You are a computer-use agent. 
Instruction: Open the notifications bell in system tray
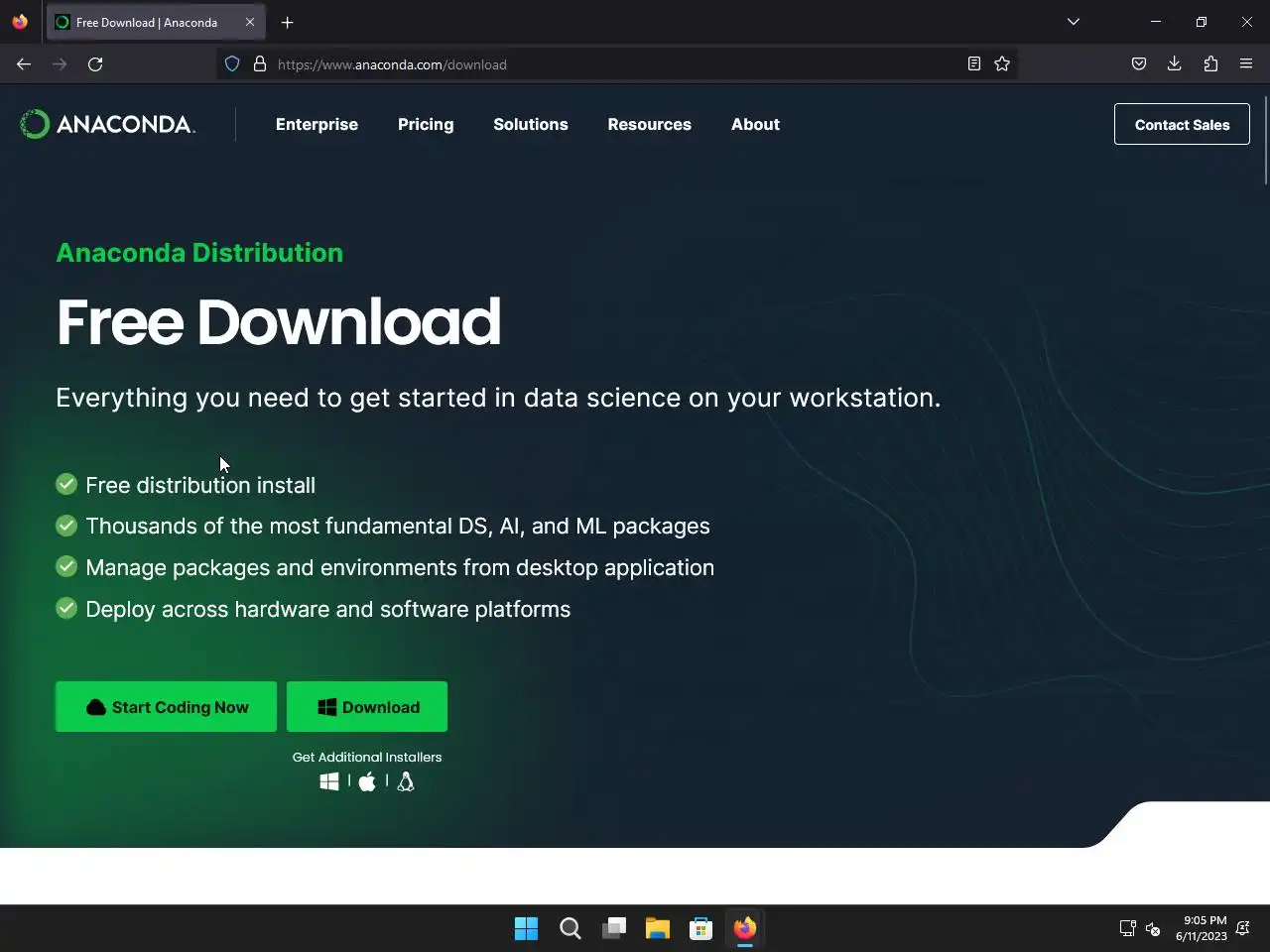click(1242, 928)
